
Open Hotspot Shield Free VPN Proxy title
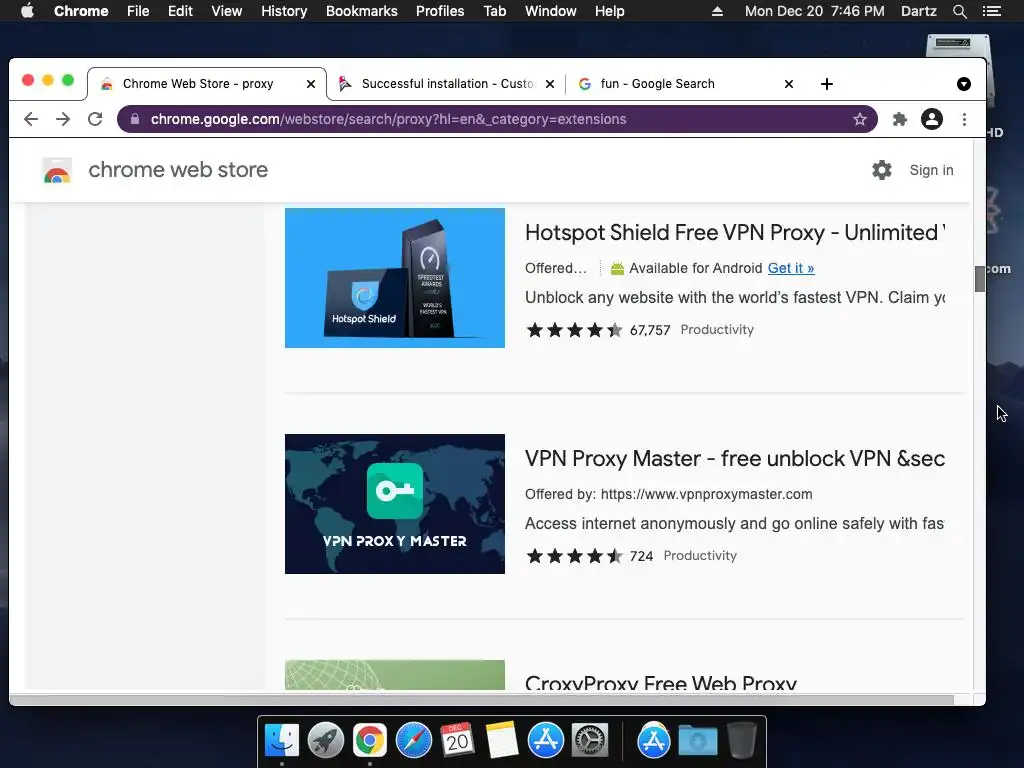(735, 232)
